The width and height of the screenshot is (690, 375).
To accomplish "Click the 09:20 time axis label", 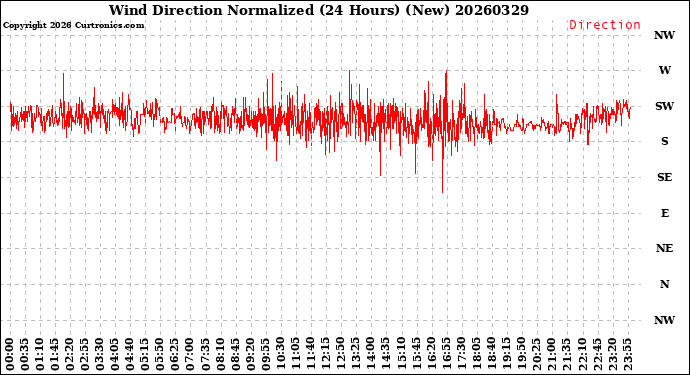I will [250, 354].
